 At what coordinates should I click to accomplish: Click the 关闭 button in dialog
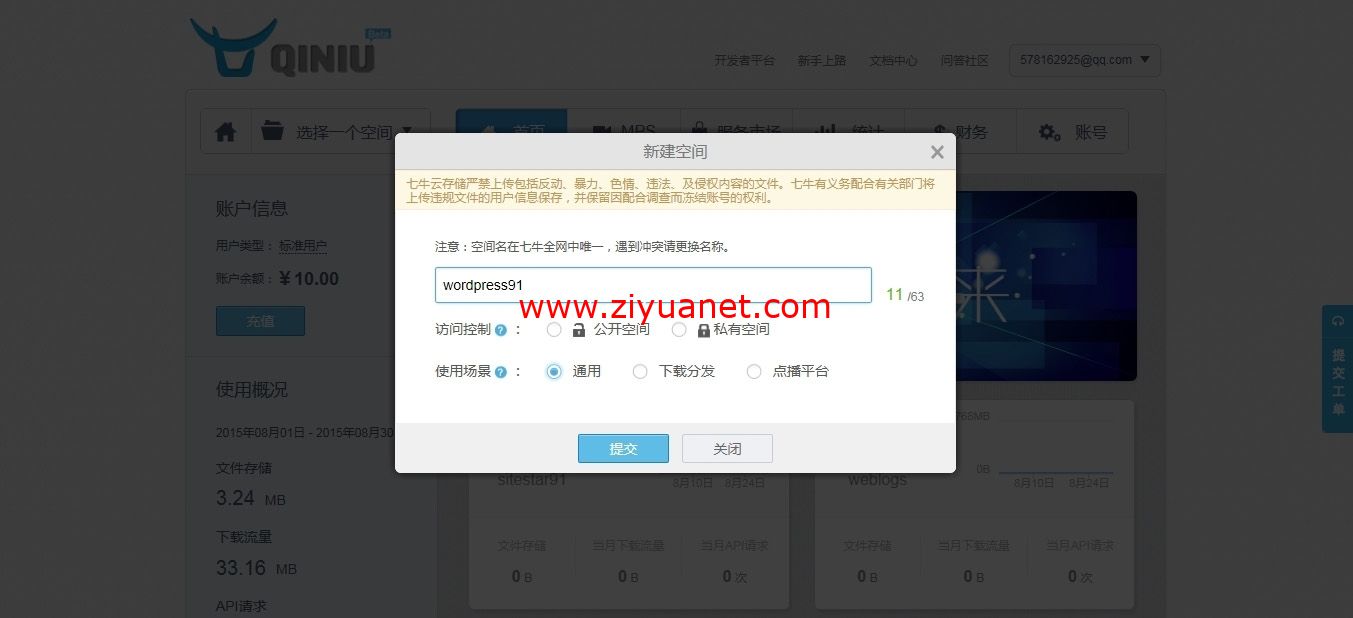(x=727, y=448)
